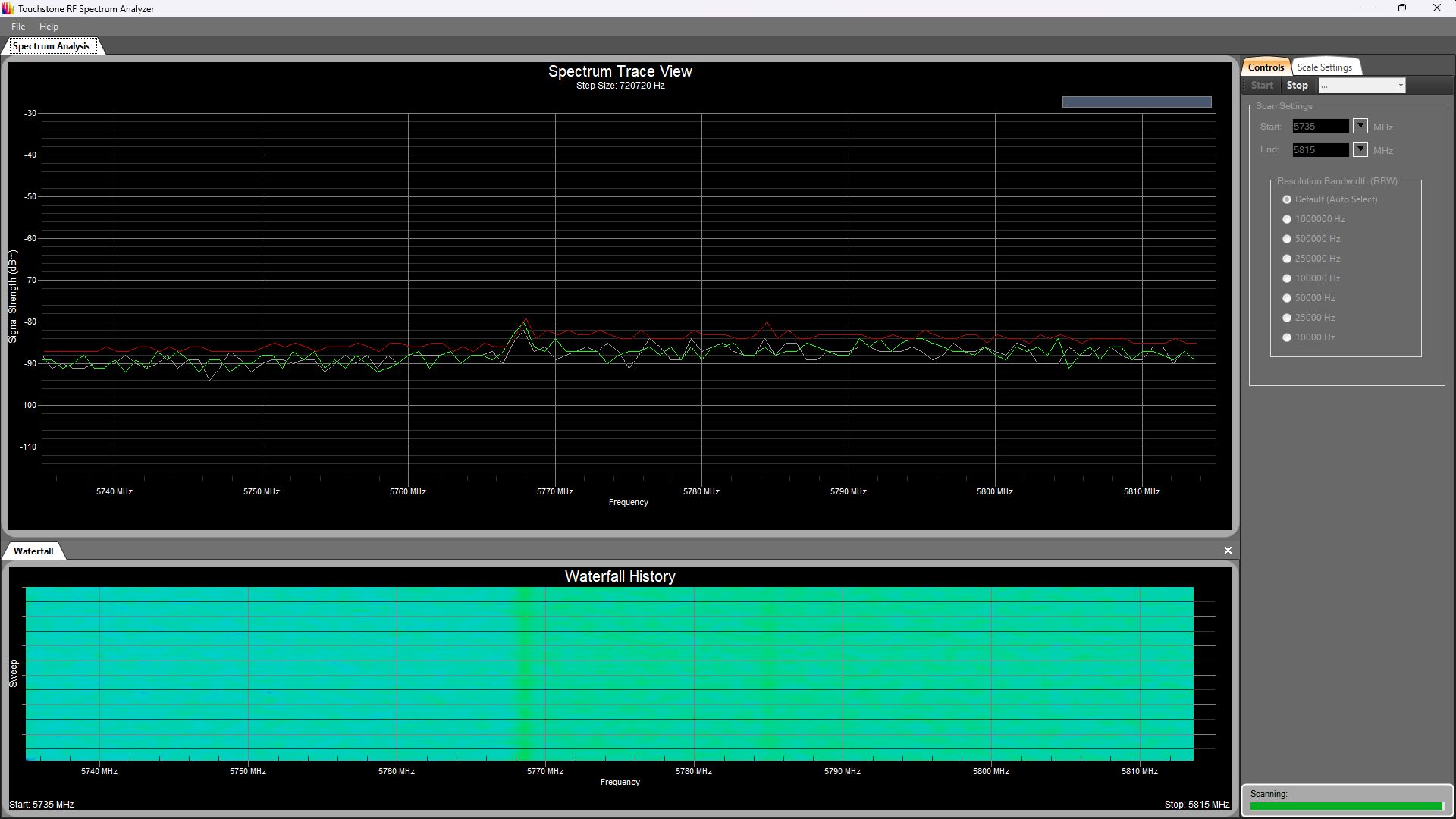This screenshot has height=819, width=1456.
Task: Restore the application window size
Action: tap(1401, 8)
